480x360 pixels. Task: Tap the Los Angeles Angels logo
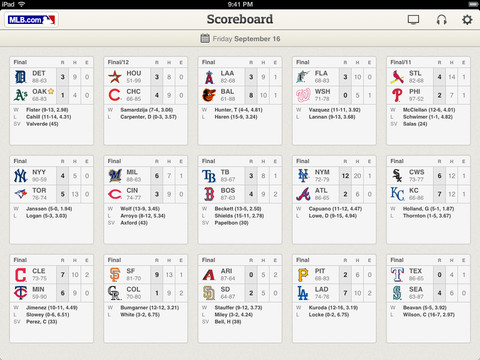(209, 77)
